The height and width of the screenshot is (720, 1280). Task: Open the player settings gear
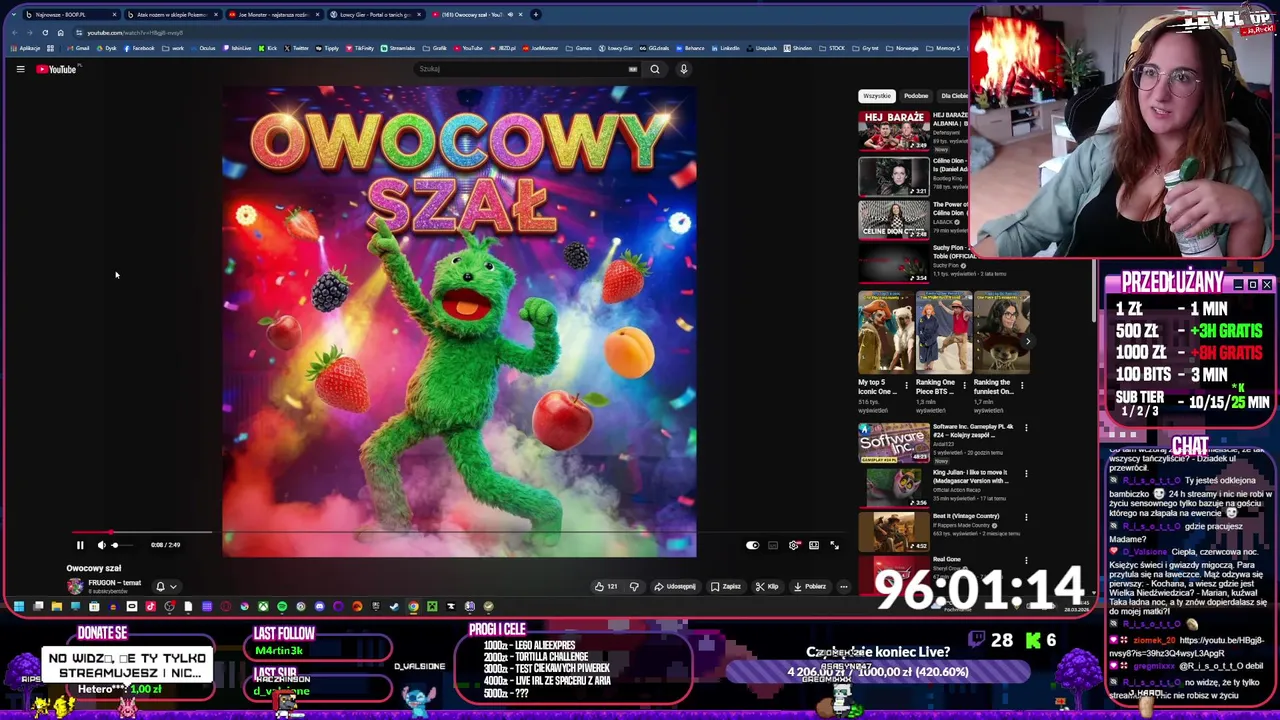pyautogui.click(x=794, y=545)
